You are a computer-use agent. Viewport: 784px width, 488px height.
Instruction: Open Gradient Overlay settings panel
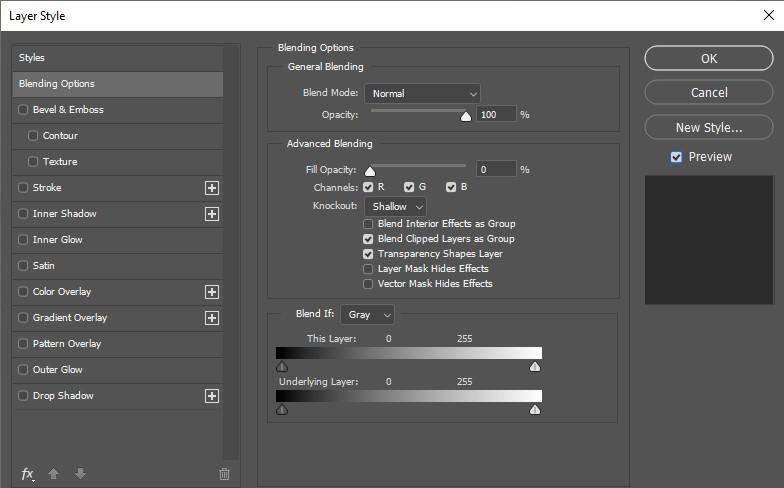(70, 318)
